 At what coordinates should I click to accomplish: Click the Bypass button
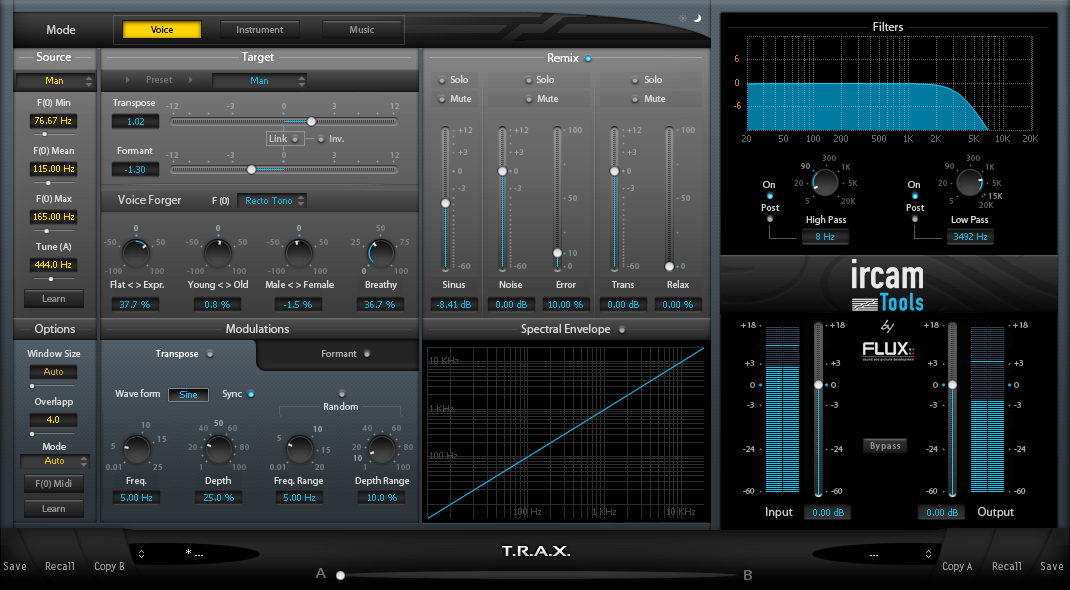click(884, 446)
